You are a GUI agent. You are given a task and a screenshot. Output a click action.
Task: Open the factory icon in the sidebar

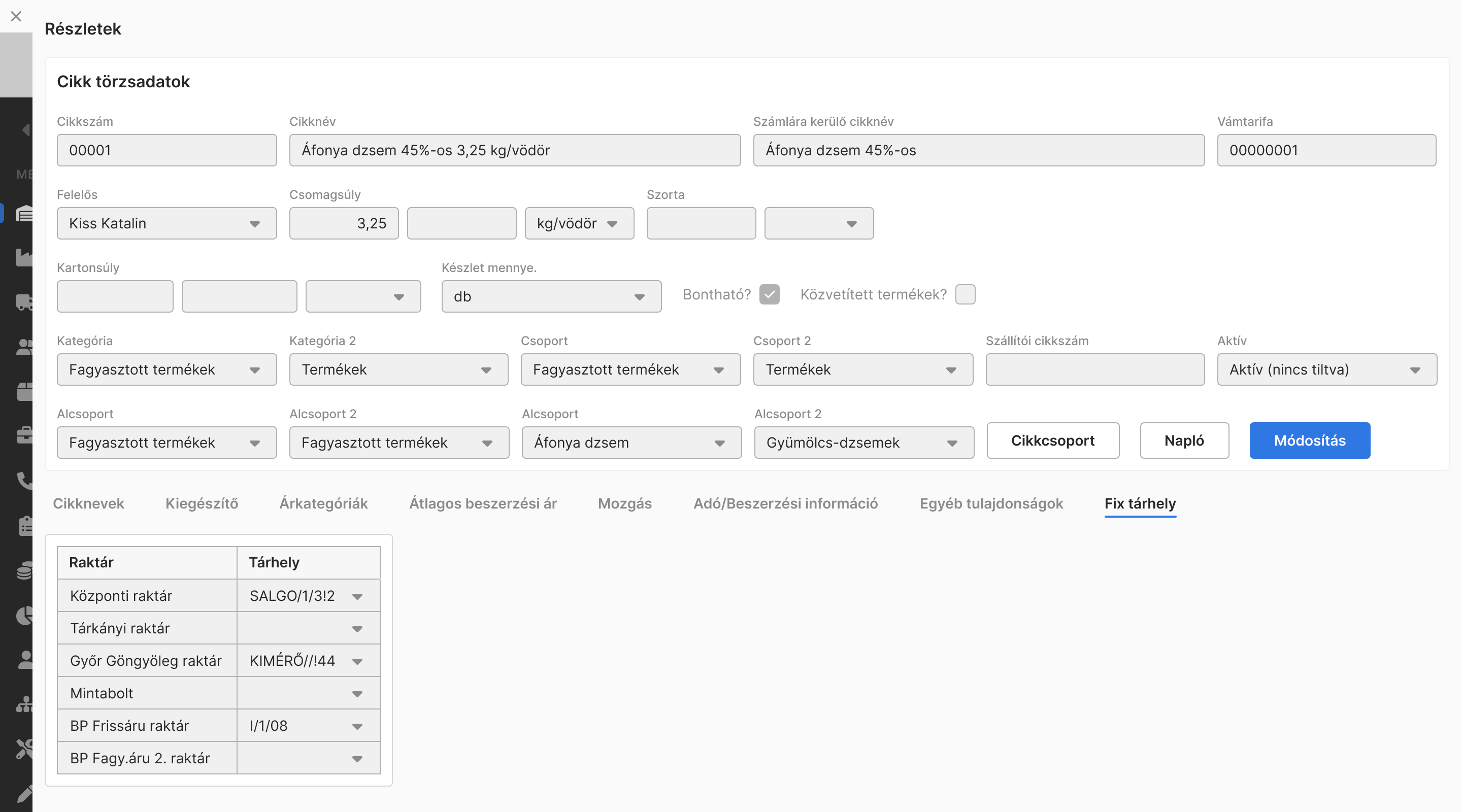24,258
